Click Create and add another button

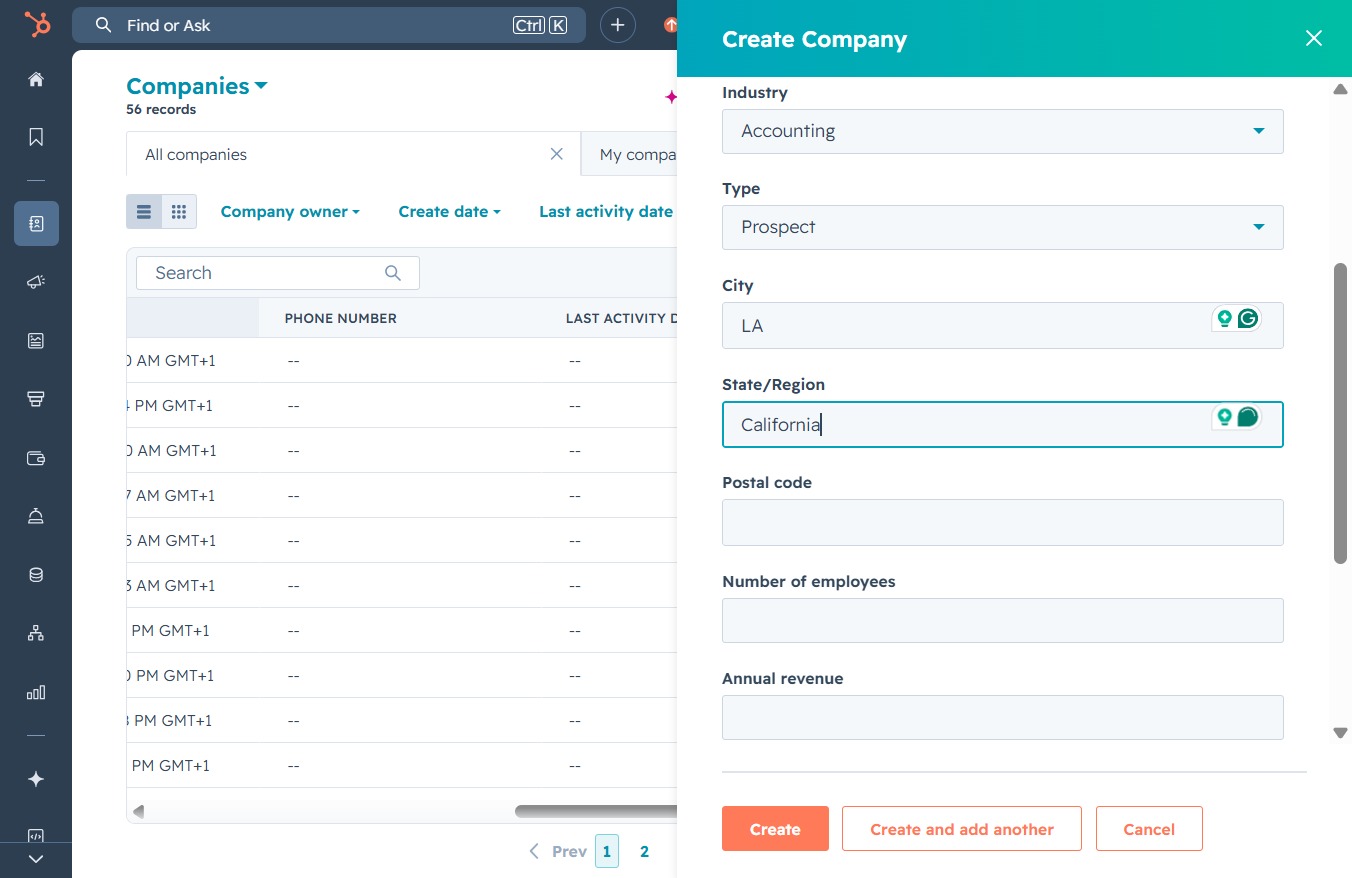(x=961, y=829)
